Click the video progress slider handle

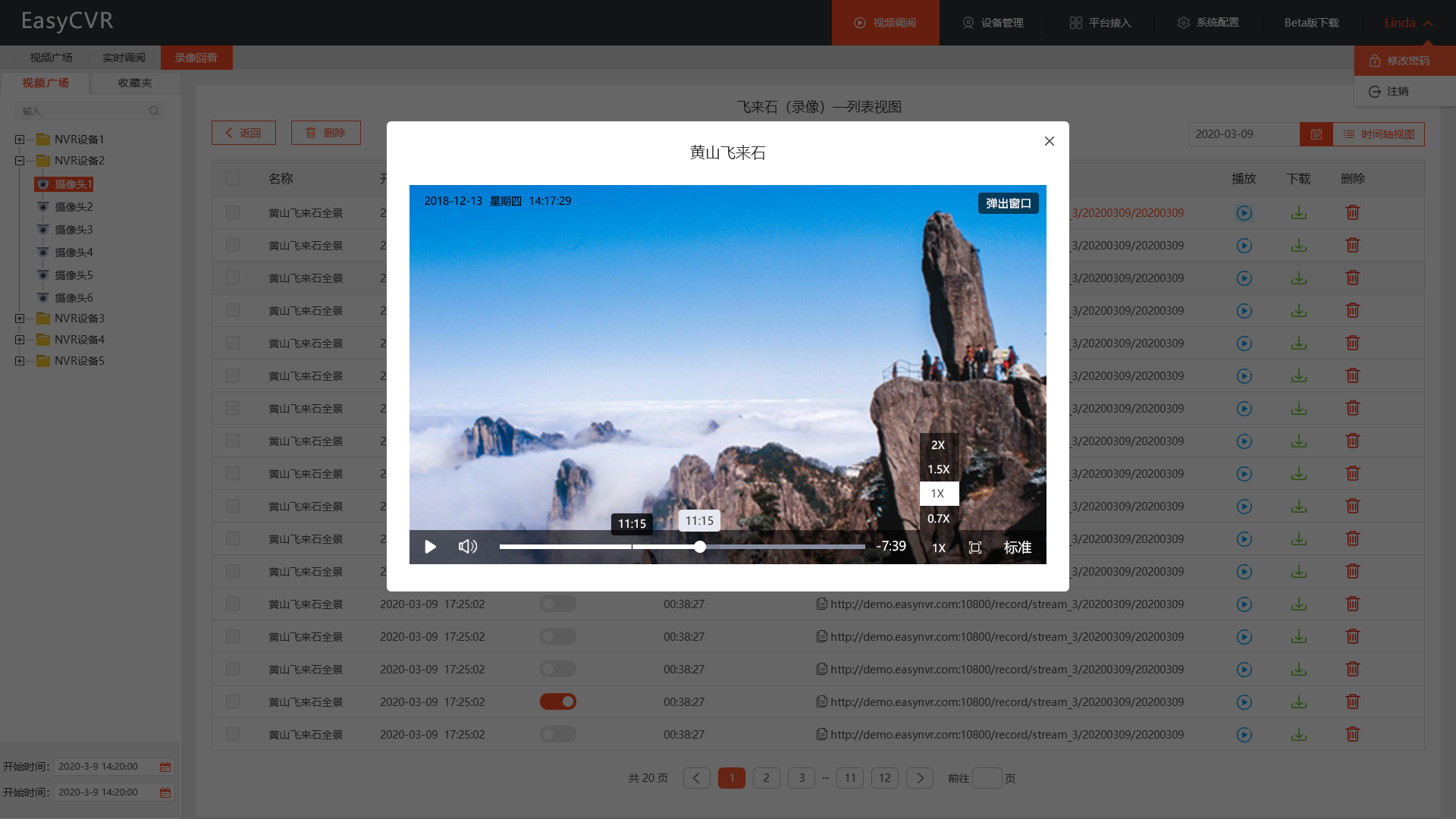pyautogui.click(x=700, y=547)
